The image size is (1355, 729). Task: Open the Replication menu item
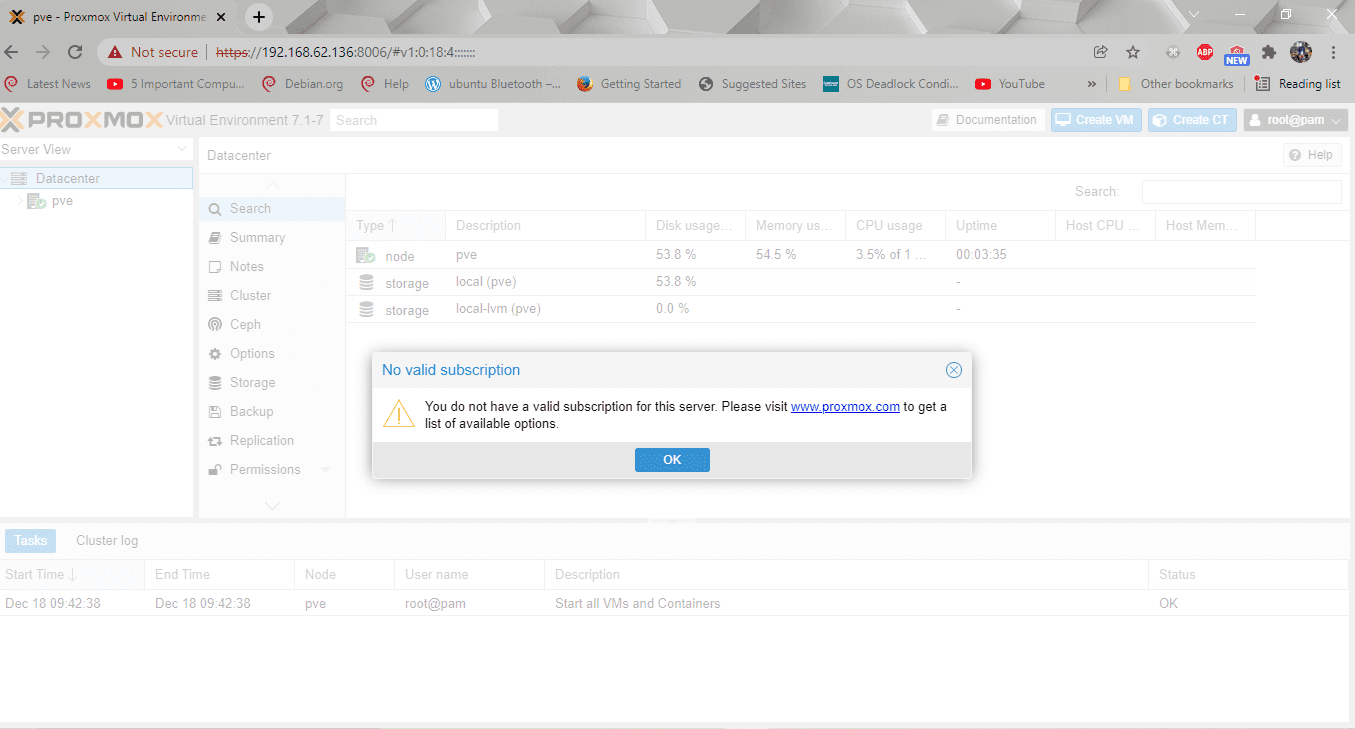point(272,440)
